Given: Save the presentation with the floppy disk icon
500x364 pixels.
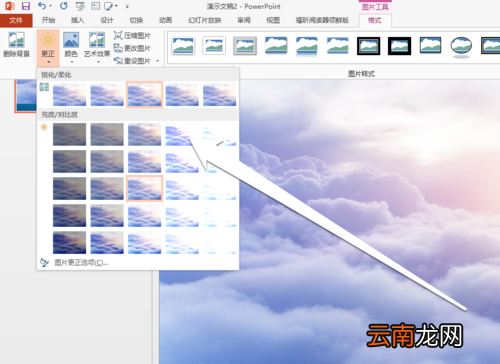Looking at the screenshot, I should click(26, 6).
